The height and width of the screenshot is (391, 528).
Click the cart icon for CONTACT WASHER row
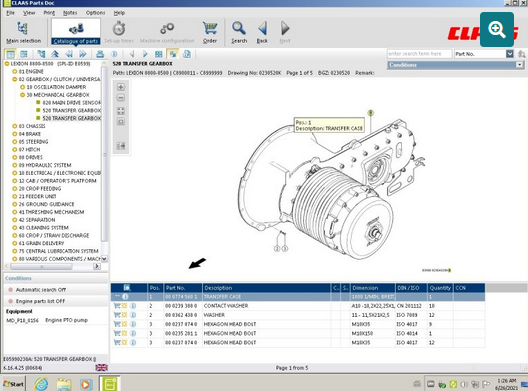pyautogui.click(x=117, y=306)
